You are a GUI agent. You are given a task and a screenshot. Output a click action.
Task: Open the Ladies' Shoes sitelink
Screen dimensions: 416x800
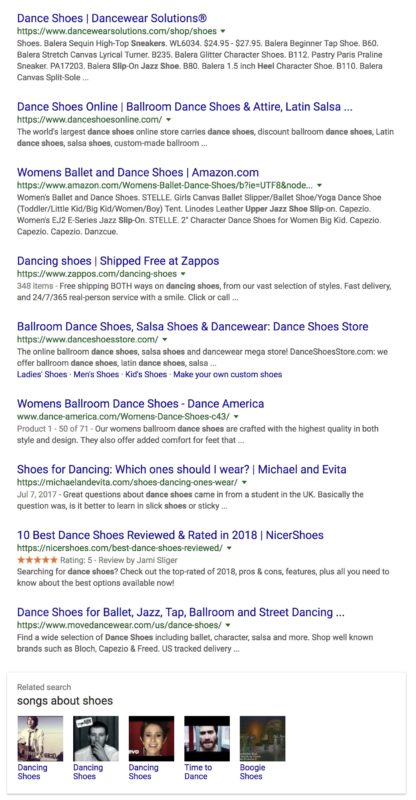(x=42, y=374)
